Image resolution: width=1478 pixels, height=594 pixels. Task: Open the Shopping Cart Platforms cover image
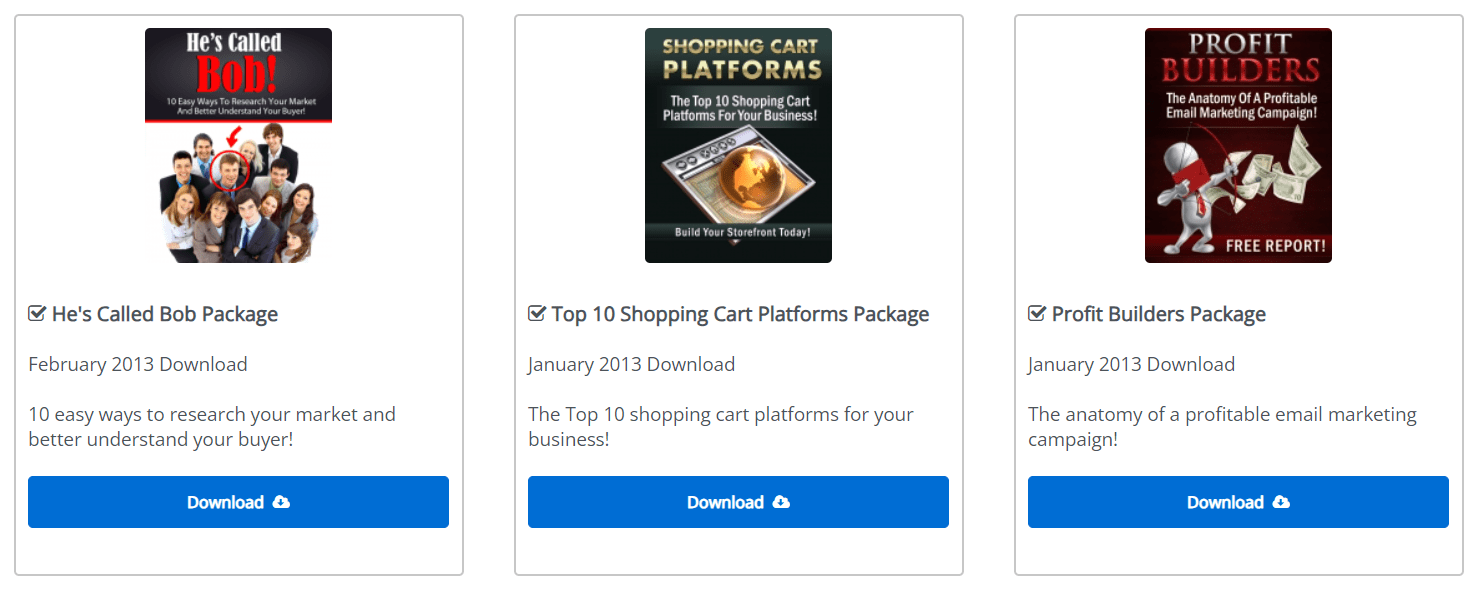pyautogui.click(x=738, y=146)
